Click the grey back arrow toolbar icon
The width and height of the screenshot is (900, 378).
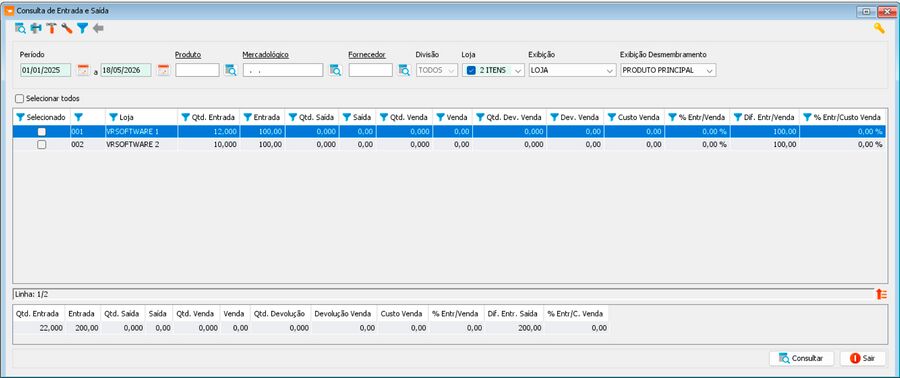(98, 28)
